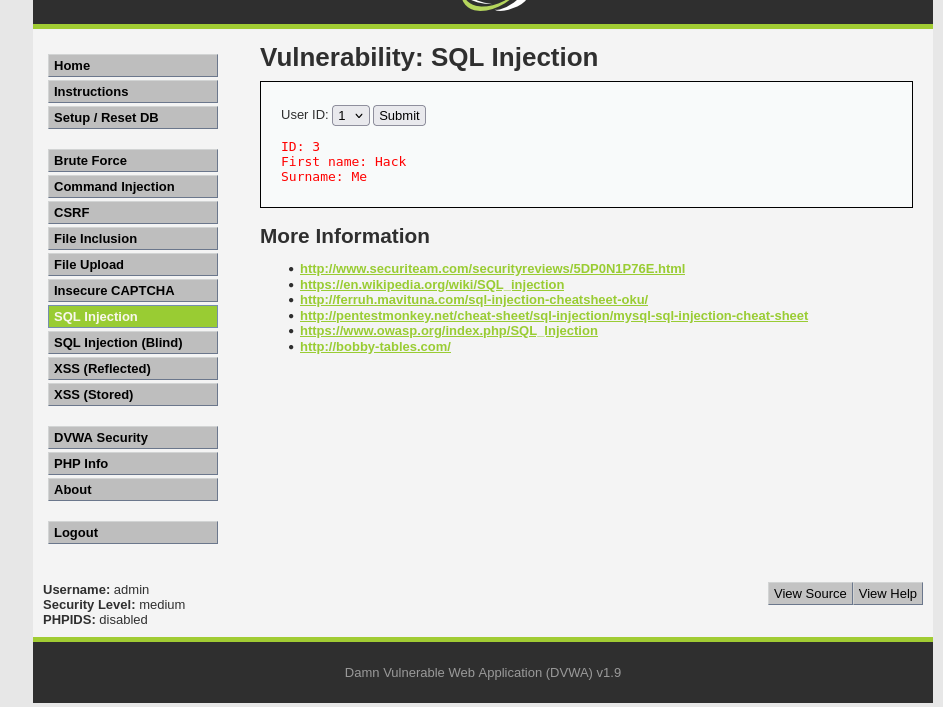943x707 pixels.
Task: Open the User ID dropdown
Action: (350, 116)
